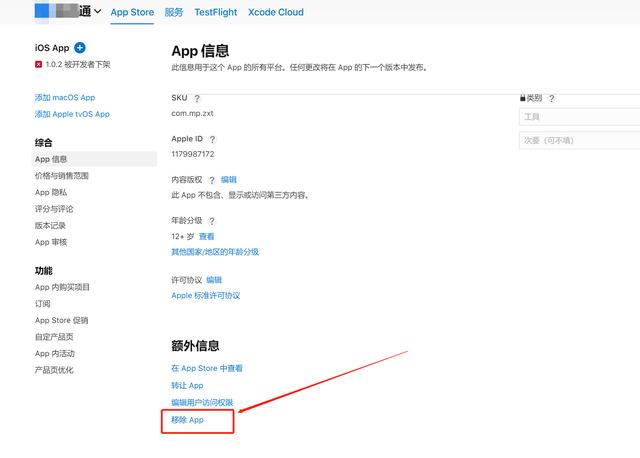Click the help icon next to SKU

click(197, 98)
